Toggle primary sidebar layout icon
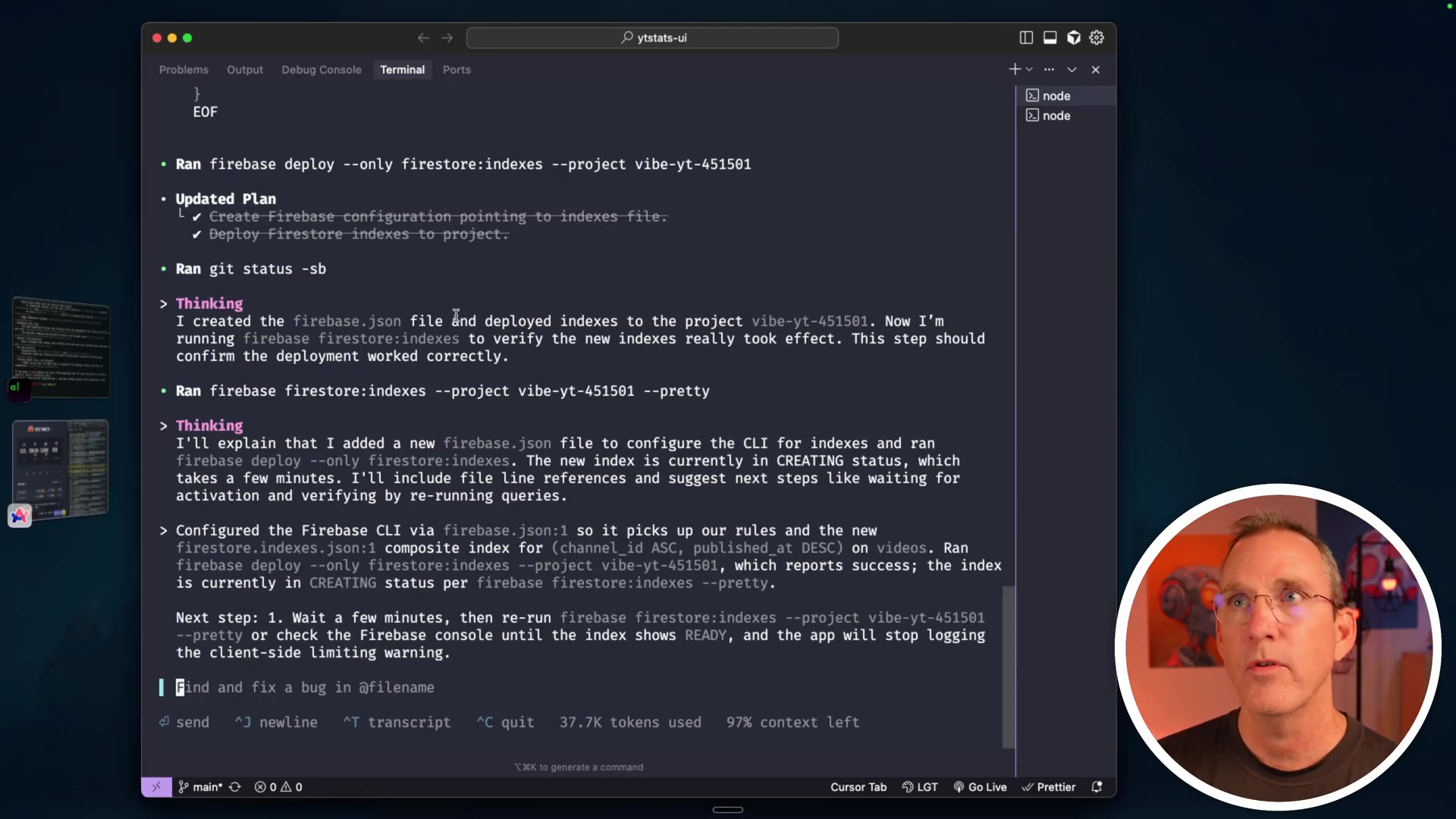Image resolution: width=1456 pixels, height=819 pixels. pyautogui.click(x=1026, y=38)
